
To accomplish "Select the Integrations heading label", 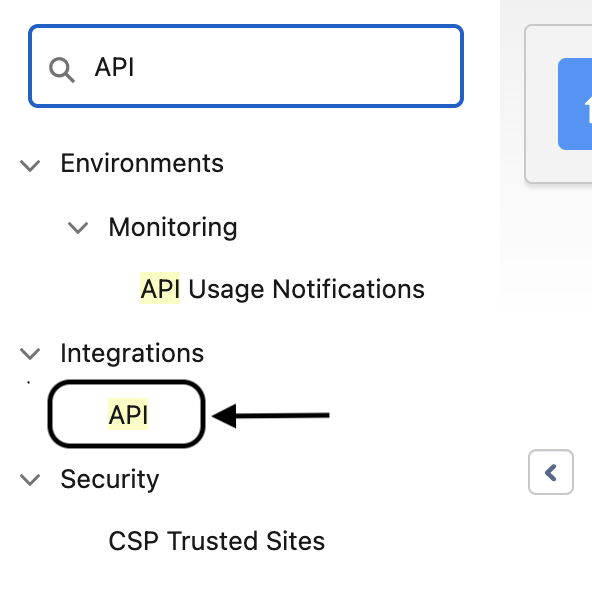I will (x=132, y=353).
